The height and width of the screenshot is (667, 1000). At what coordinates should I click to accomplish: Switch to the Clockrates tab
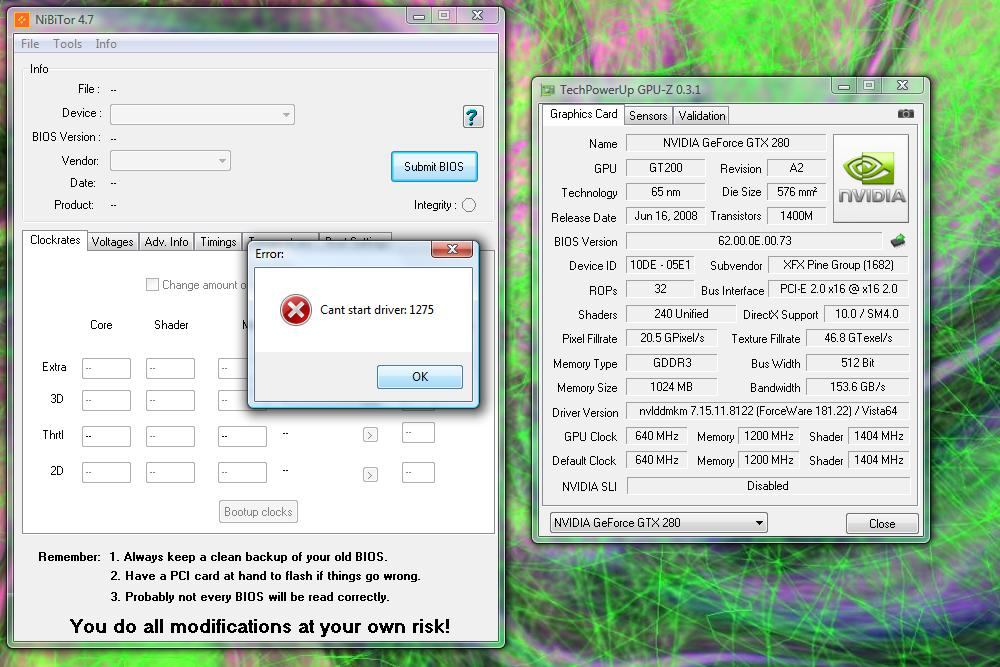[55, 240]
